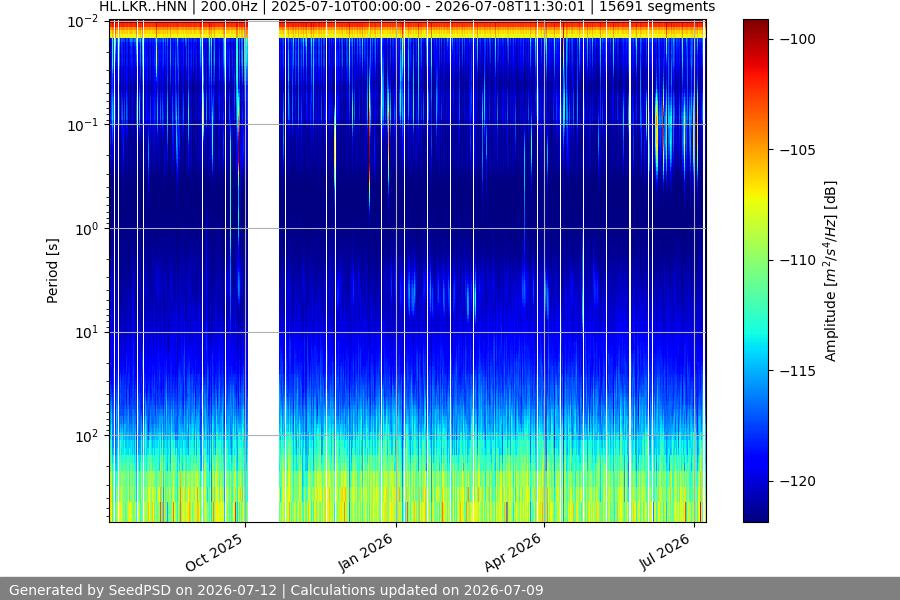Click the colorbar −100 tick label
Screen dimensions: 900x600
[798, 39]
